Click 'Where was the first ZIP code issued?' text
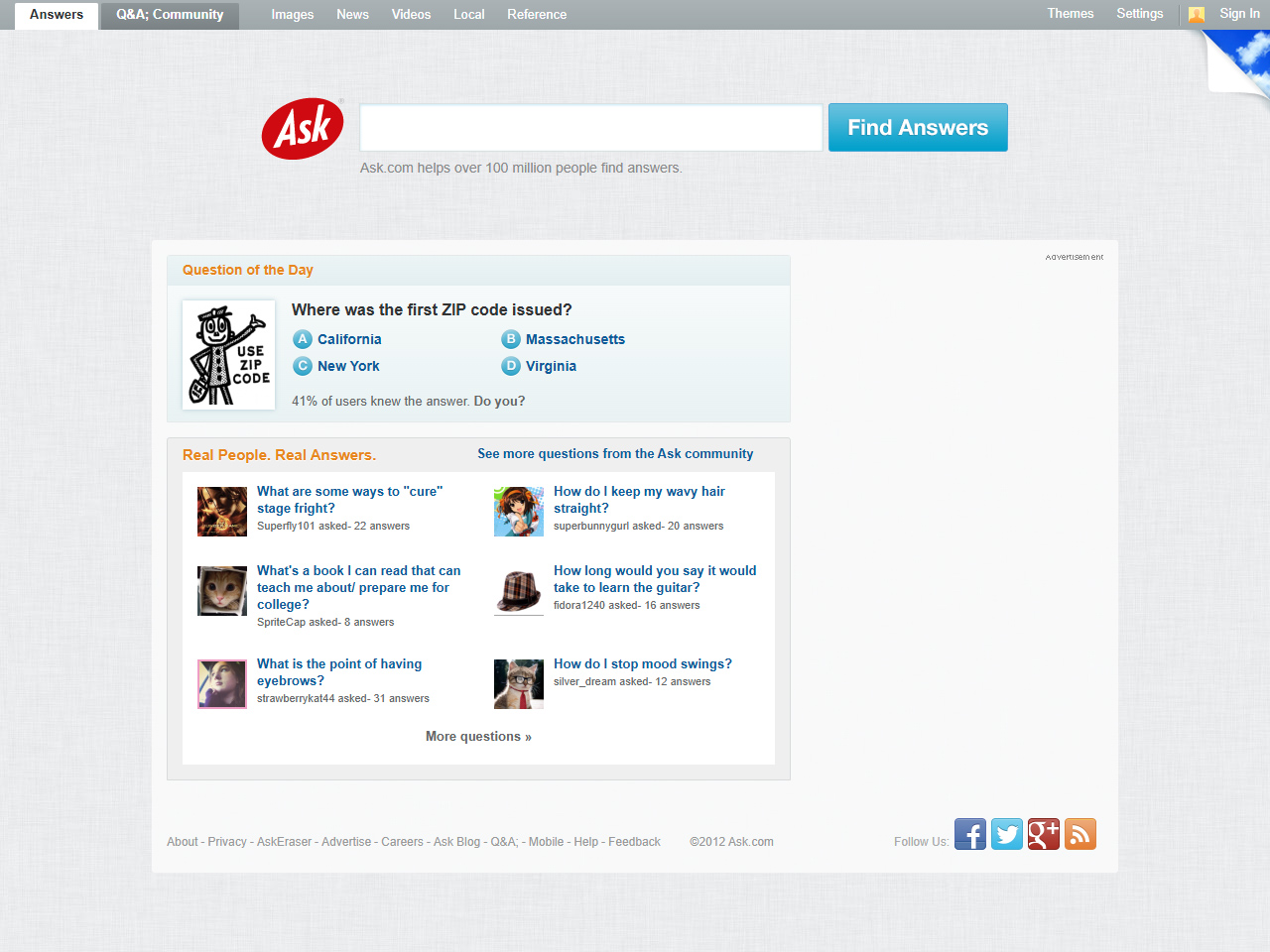The image size is (1270, 952). click(x=432, y=310)
